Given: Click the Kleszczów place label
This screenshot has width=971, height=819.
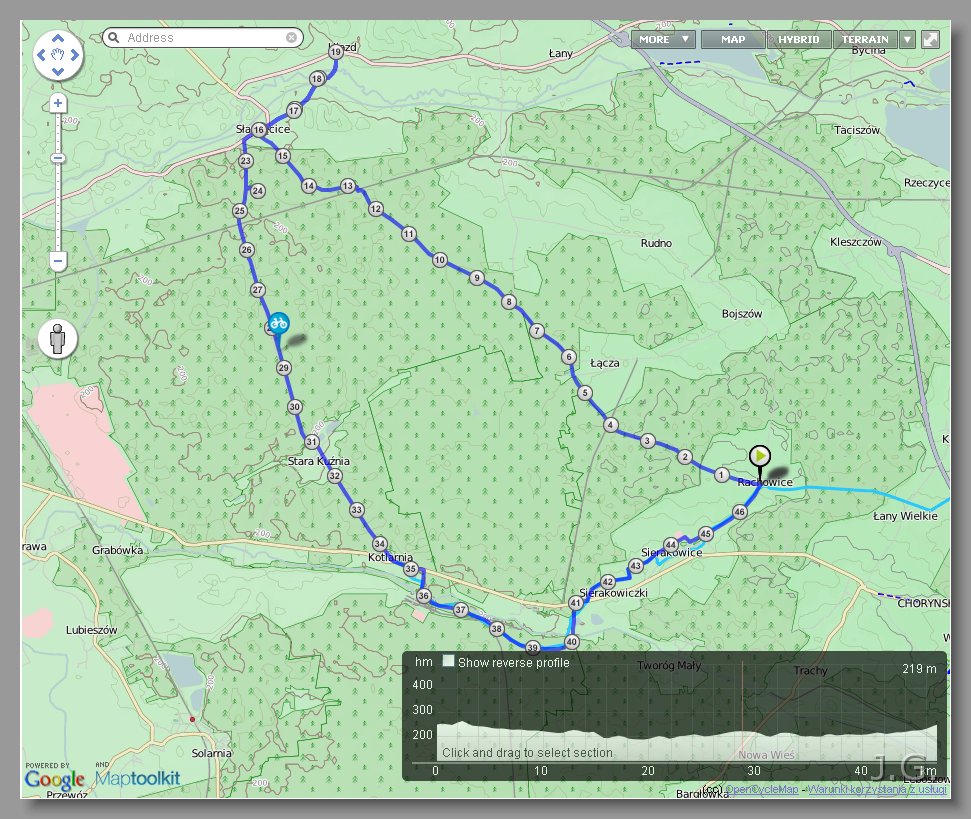Looking at the screenshot, I should coord(856,242).
